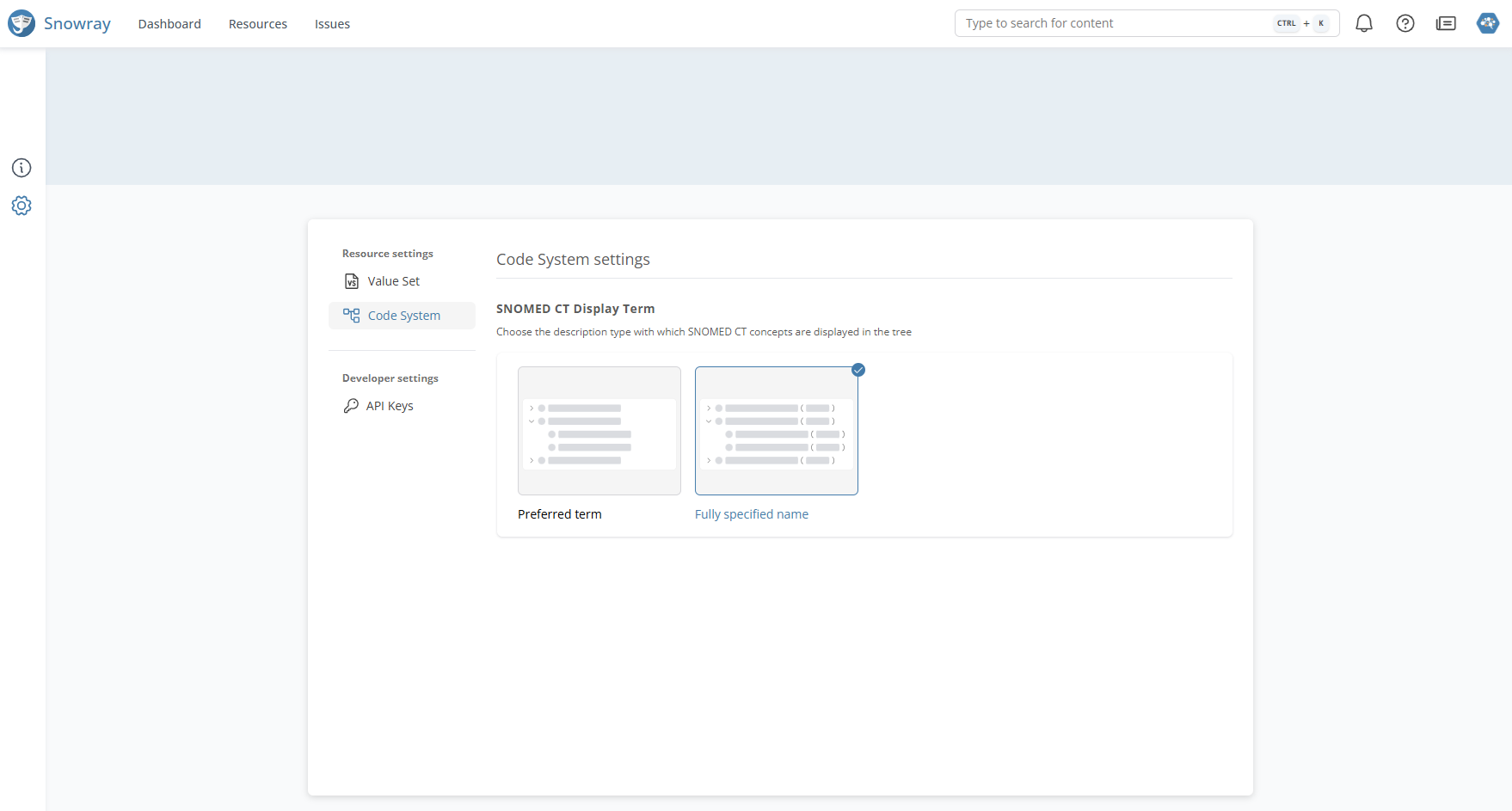Click the Code System hierarchy icon
The image size is (1512, 811).
click(351, 316)
